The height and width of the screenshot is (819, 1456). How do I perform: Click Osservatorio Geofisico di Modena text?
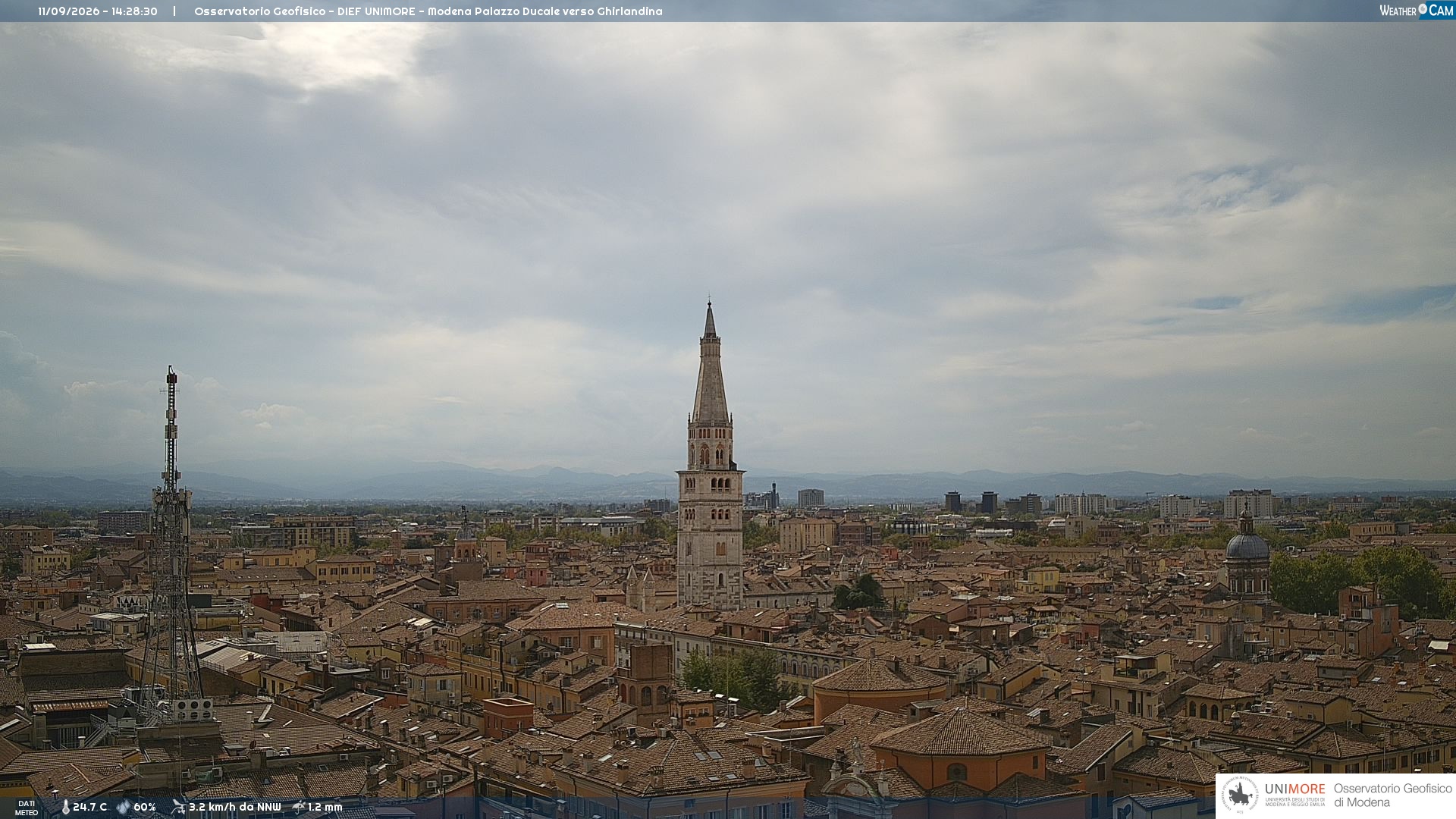click(1393, 795)
